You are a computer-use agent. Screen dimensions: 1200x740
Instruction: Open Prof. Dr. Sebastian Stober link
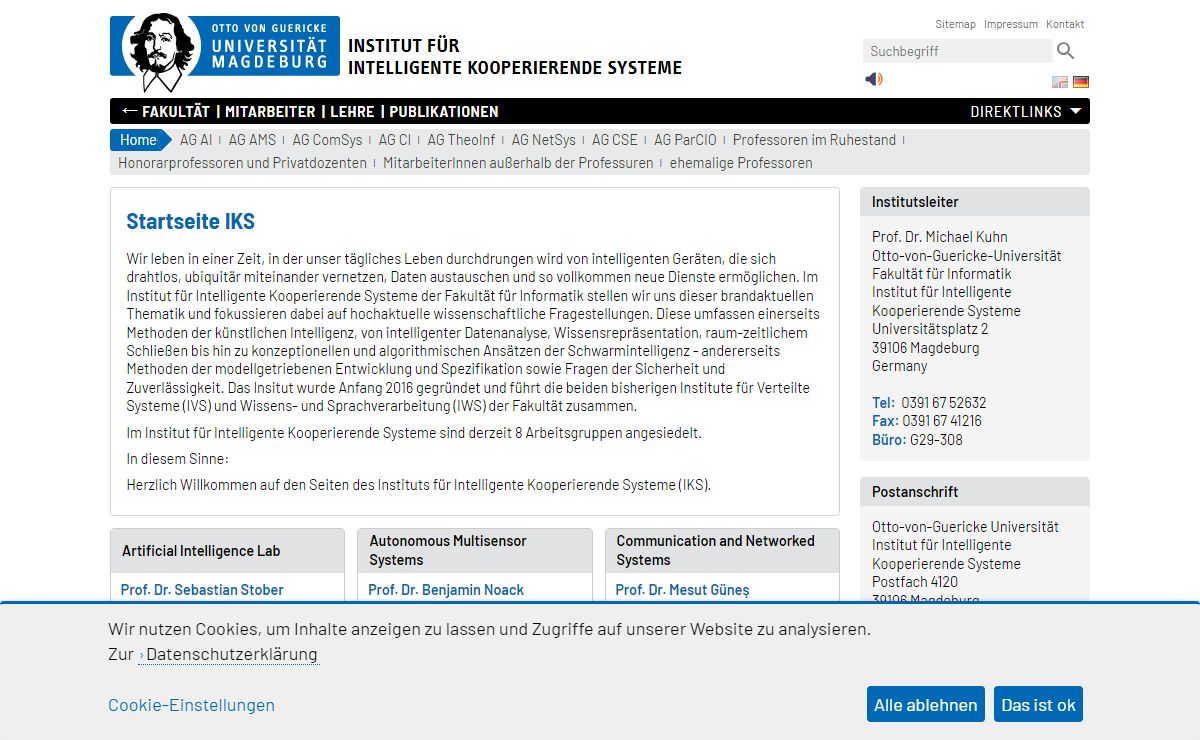(x=202, y=590)
